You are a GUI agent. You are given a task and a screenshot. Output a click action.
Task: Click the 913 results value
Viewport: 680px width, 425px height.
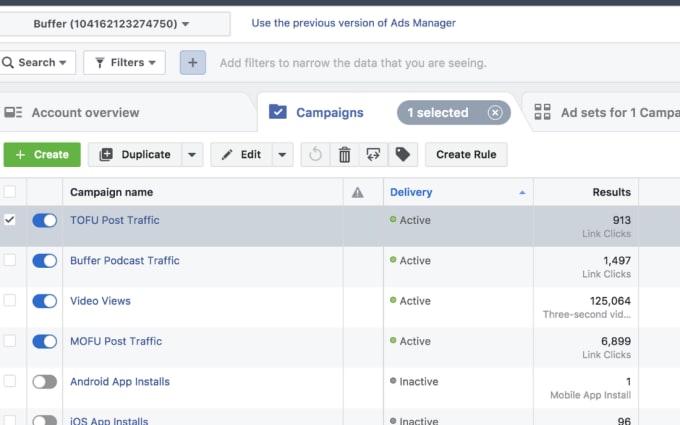(621, 220)
